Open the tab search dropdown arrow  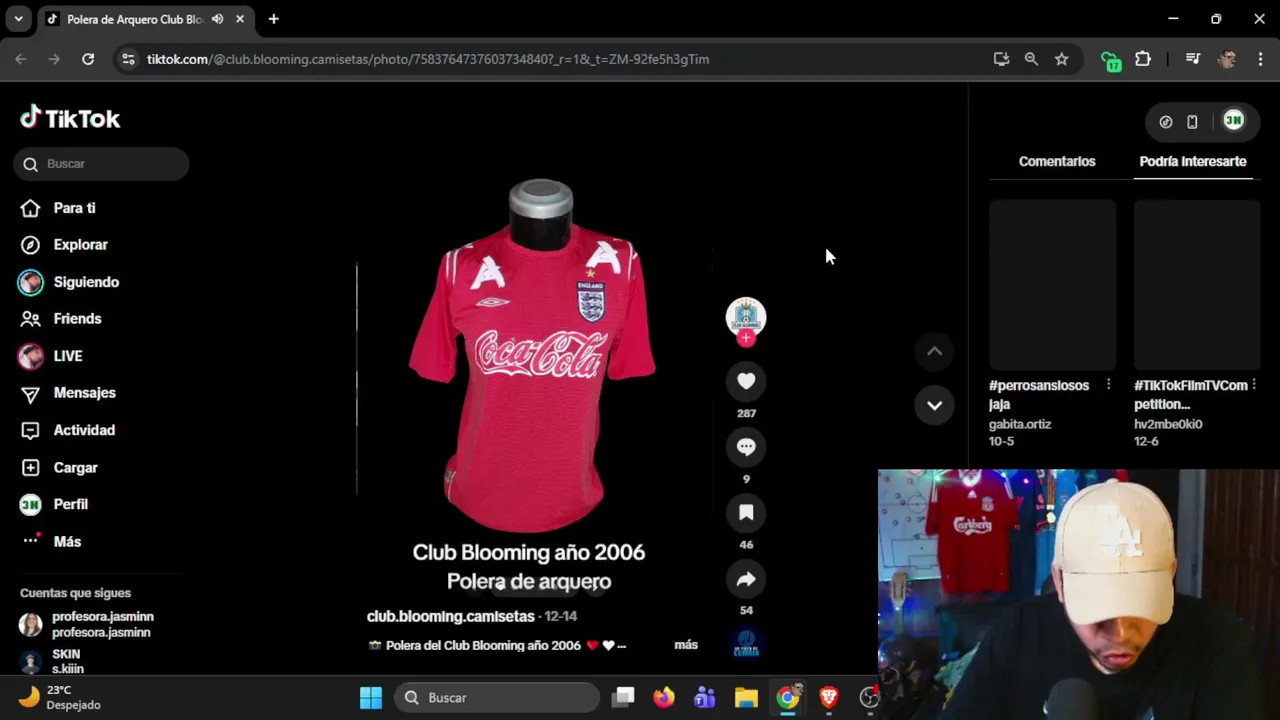[x=18, y=19]
